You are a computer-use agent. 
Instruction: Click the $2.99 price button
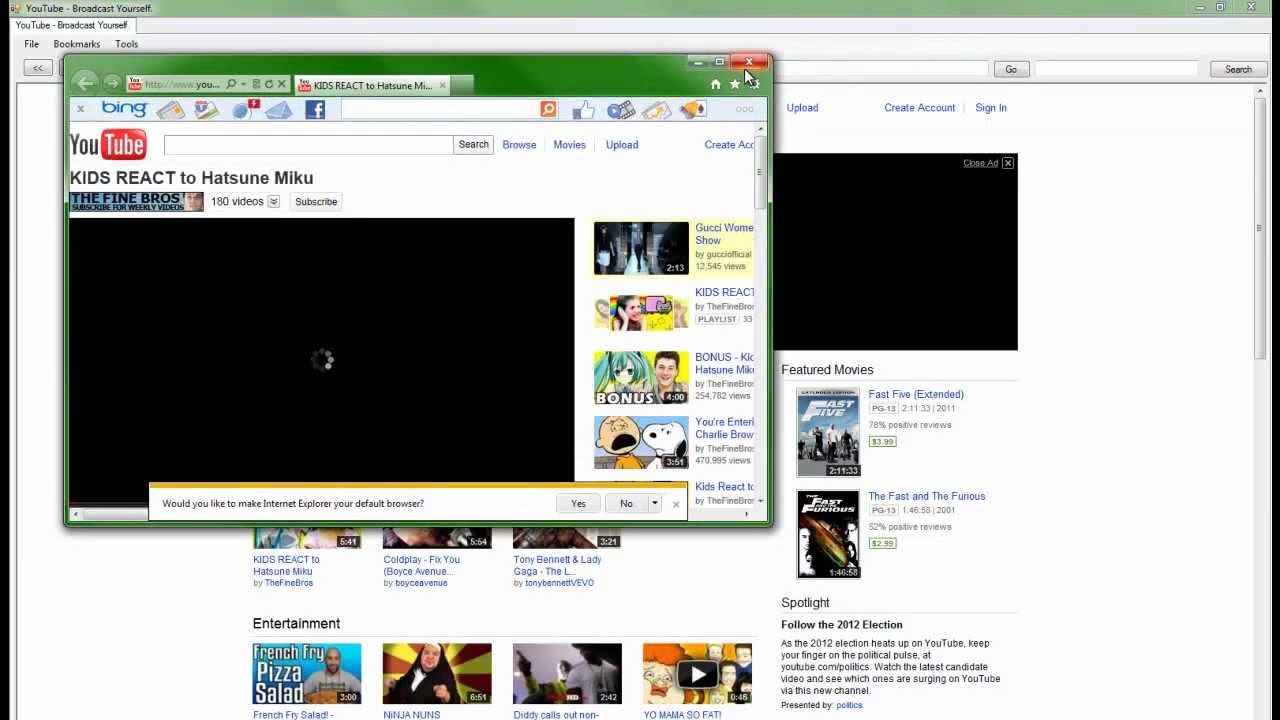pyautogui.click(x=882, y=543)
